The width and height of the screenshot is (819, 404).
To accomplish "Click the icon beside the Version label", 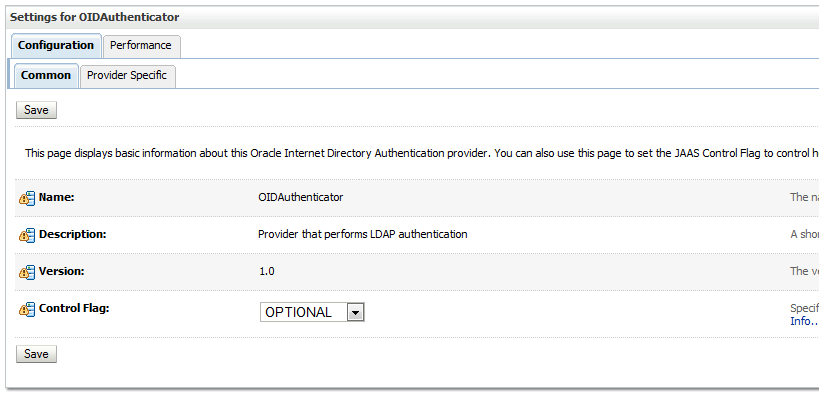I will tap(27, 272).
